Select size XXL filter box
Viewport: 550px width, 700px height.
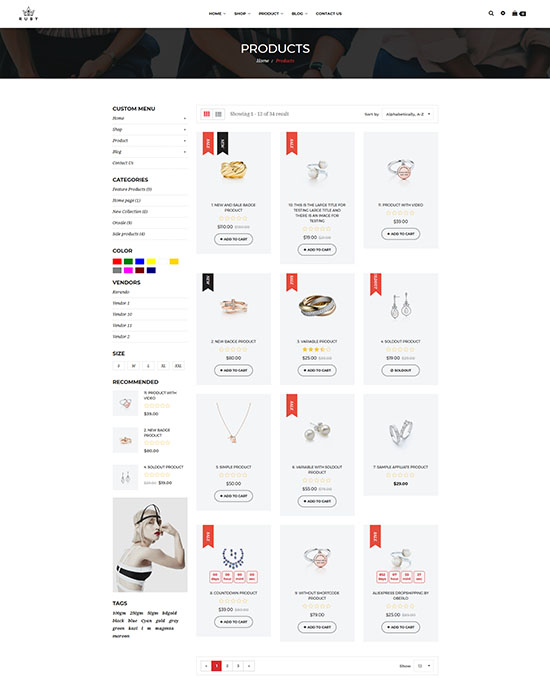click(178, 366)
